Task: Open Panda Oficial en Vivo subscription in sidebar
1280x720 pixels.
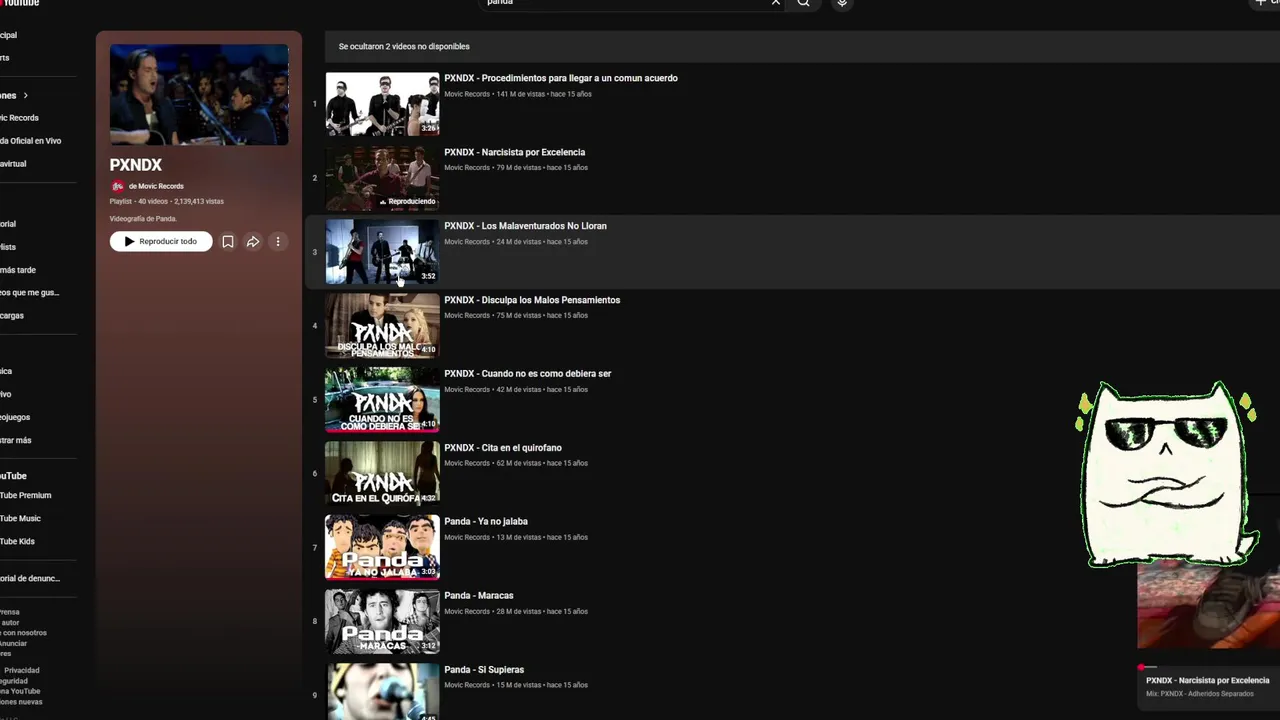Action: 30,141
